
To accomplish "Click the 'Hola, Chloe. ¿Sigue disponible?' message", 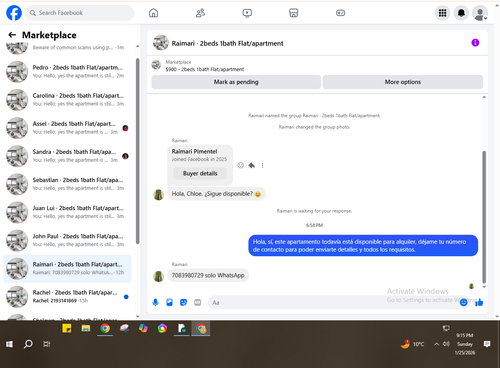I will tap(216, 194).
